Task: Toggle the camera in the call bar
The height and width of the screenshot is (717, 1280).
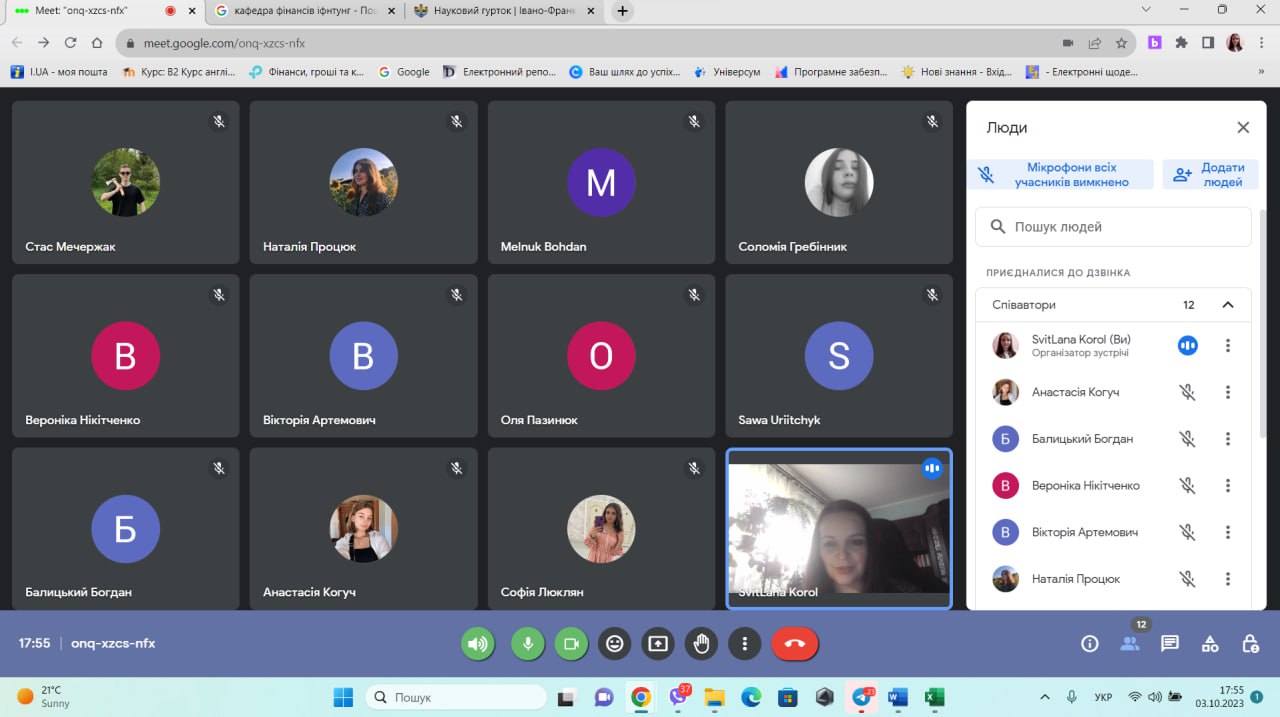Action: pos(571,644)
